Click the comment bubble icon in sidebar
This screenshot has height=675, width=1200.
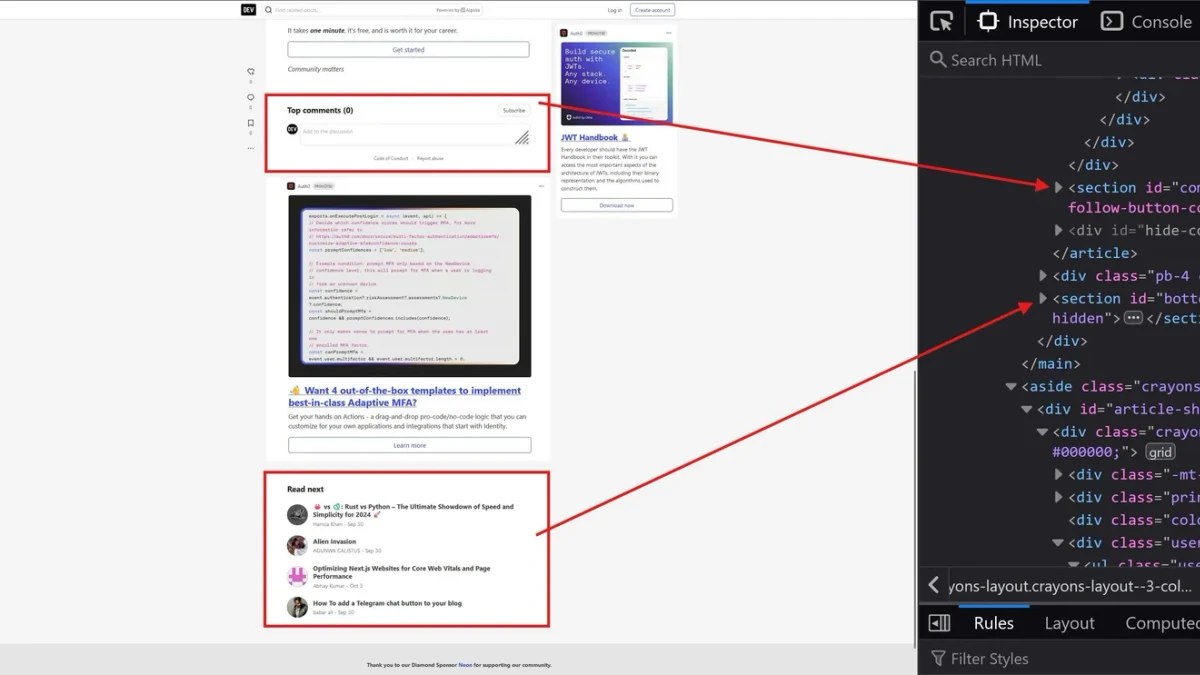251,98
